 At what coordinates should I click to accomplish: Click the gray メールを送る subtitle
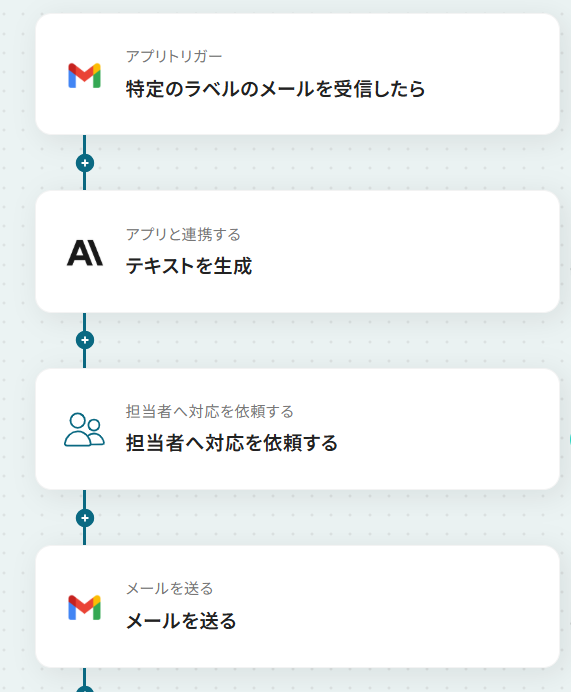[169, 589]
